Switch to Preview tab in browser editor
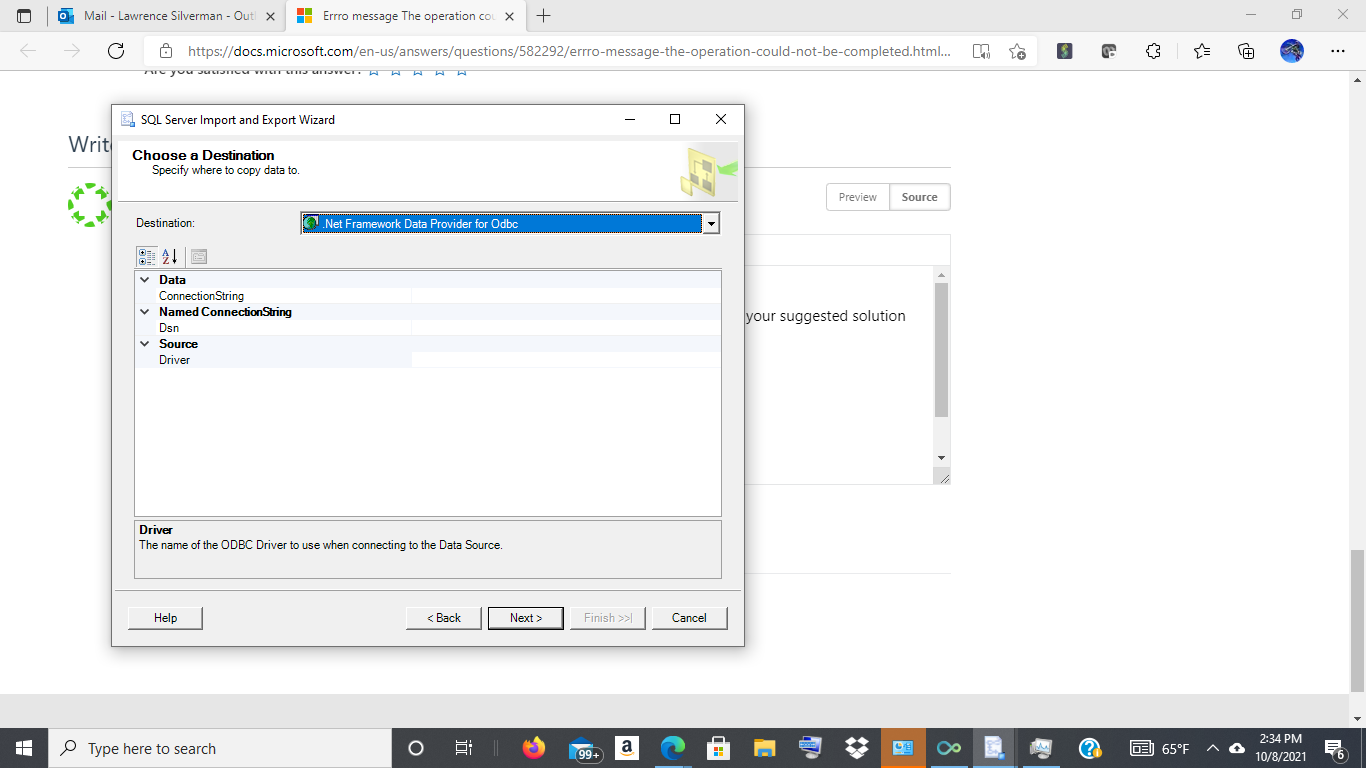 click(x=858, y=197)
